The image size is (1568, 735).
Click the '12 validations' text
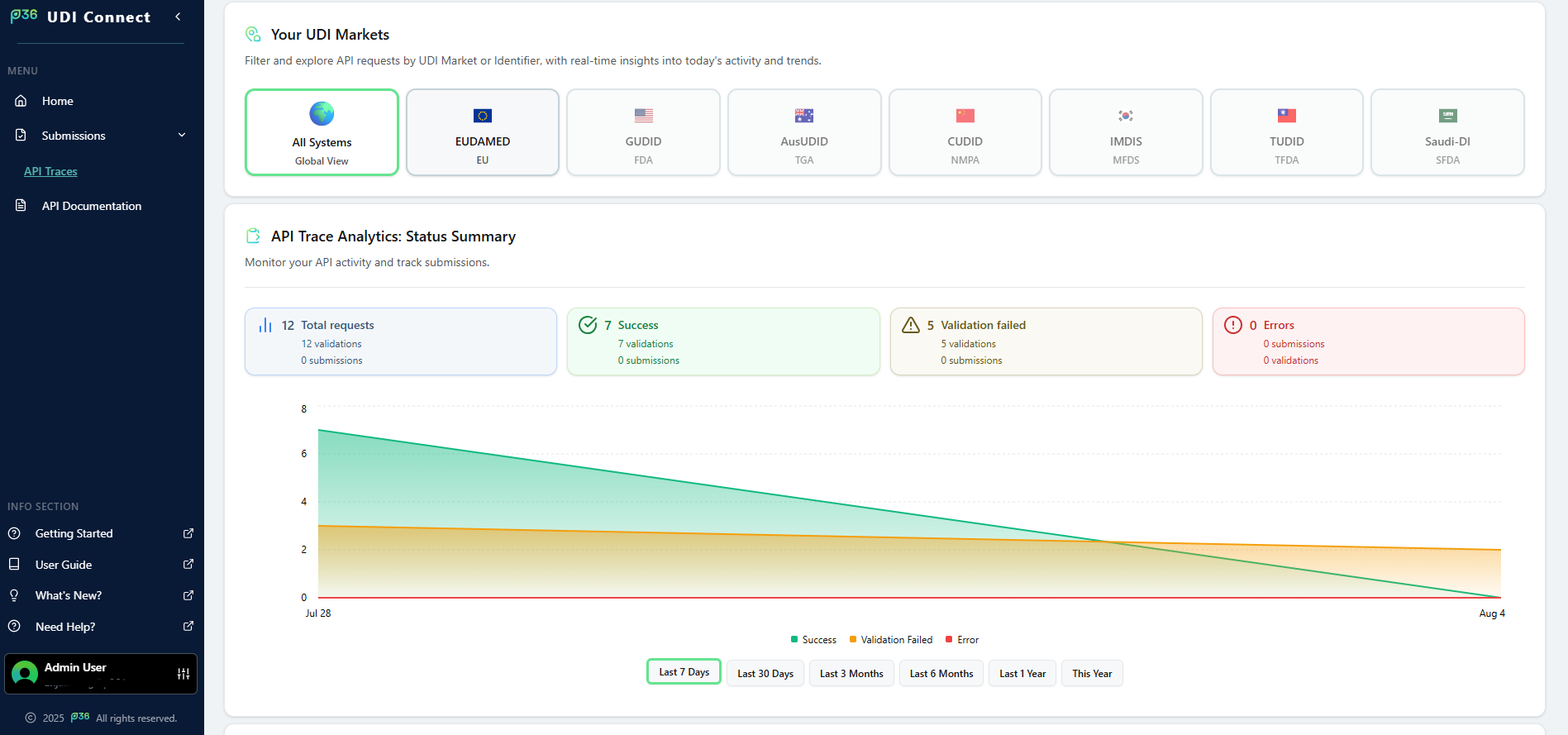click(x=331, y=344)
